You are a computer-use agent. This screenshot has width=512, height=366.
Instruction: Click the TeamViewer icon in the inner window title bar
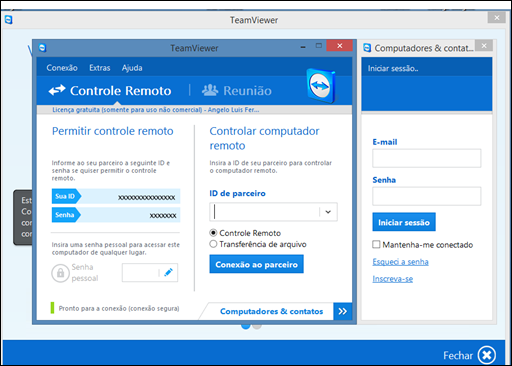[x=42, y=48]
